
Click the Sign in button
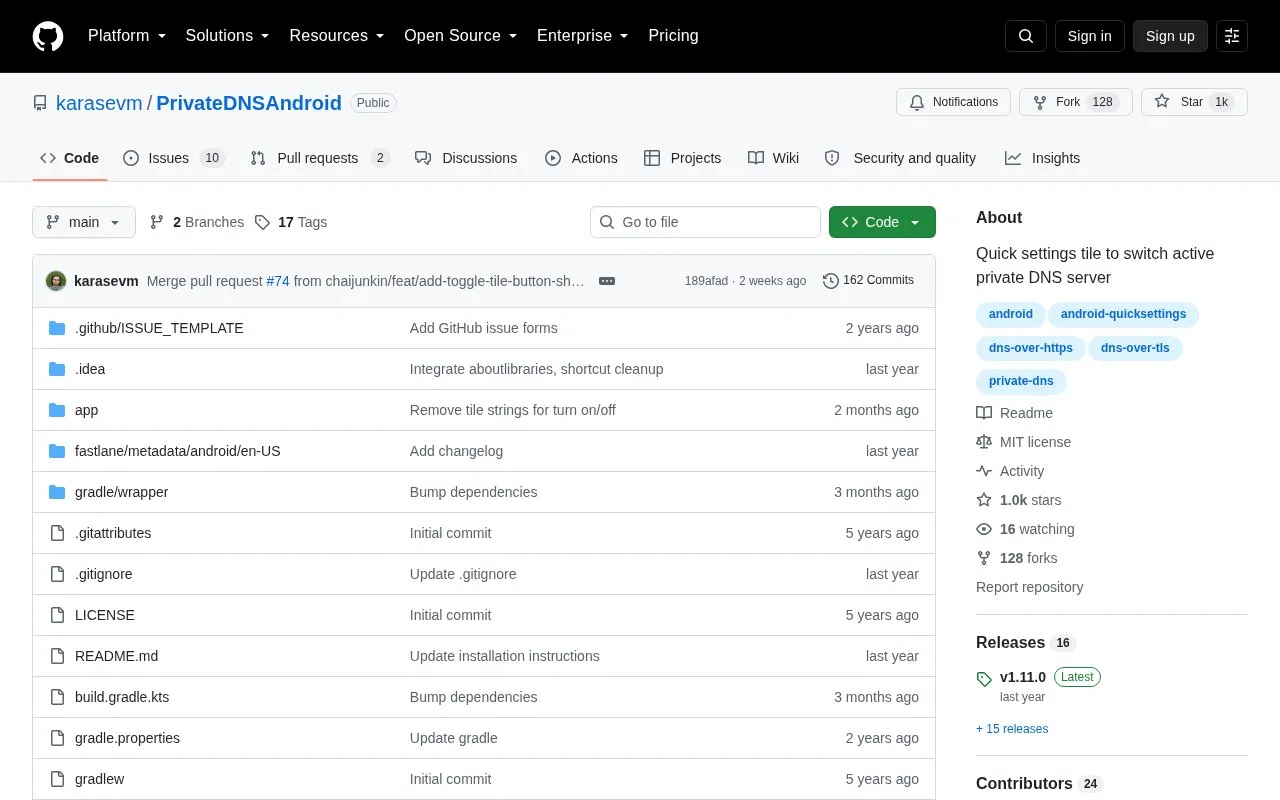(x=1089, y=36)
